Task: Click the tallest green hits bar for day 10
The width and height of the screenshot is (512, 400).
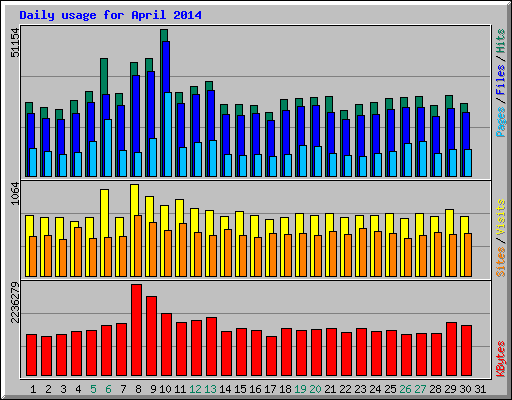Action: tap(164, 35)
